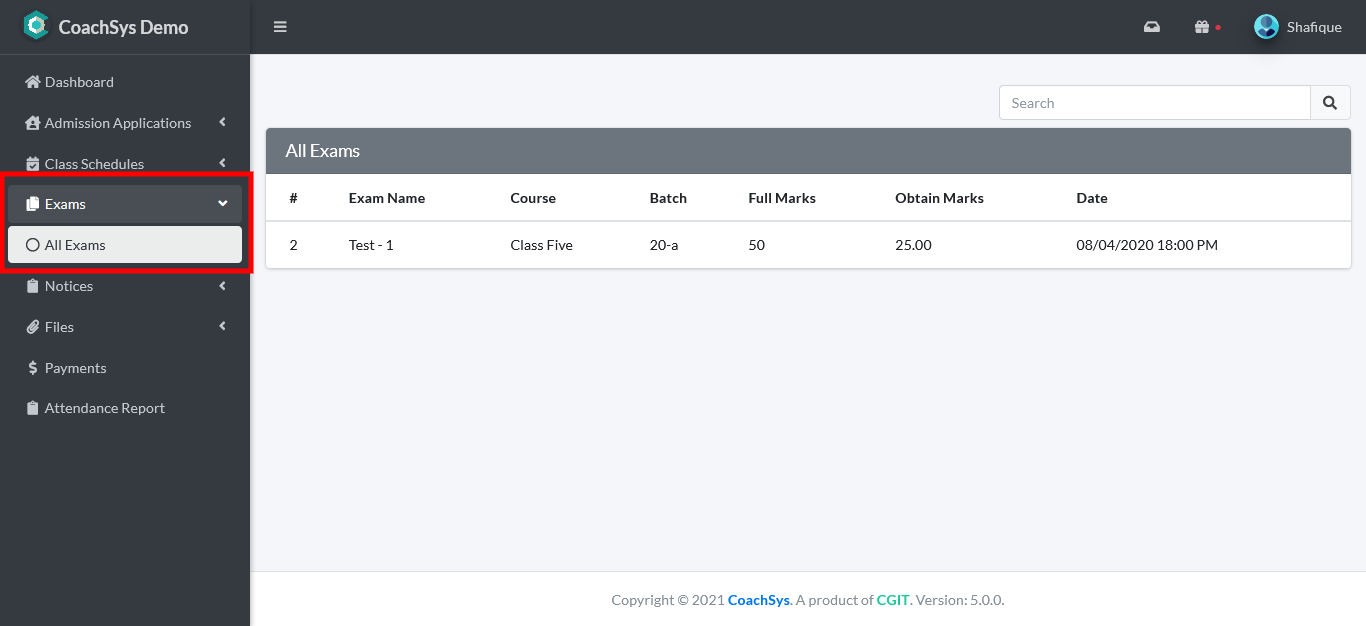
Task: Click the Shafique user avatar
Action: 1266,27
